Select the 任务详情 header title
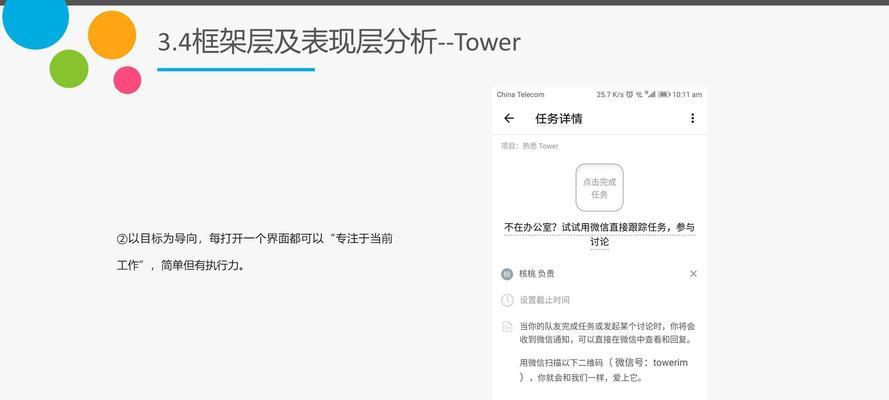The width and height of the screenshot is (889, 400). (x=558, y=118)
